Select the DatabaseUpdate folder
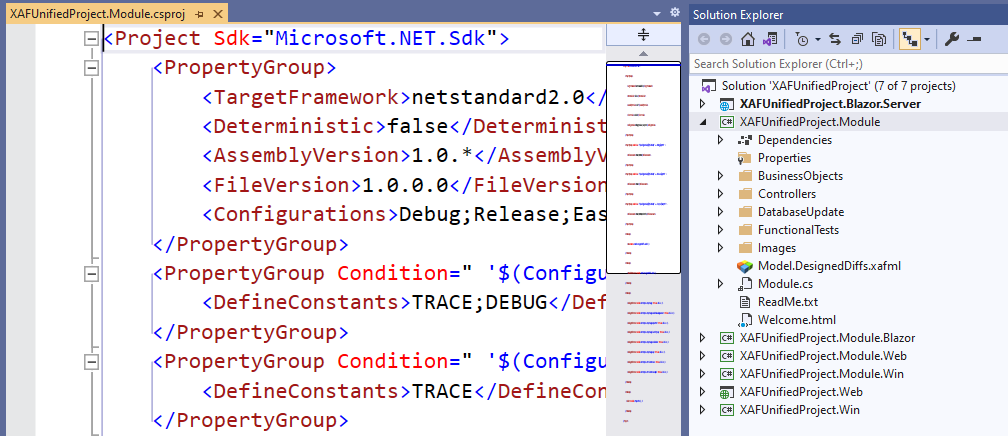The image size is (1008, 436). pyautogui.click(x=800, y=212)
